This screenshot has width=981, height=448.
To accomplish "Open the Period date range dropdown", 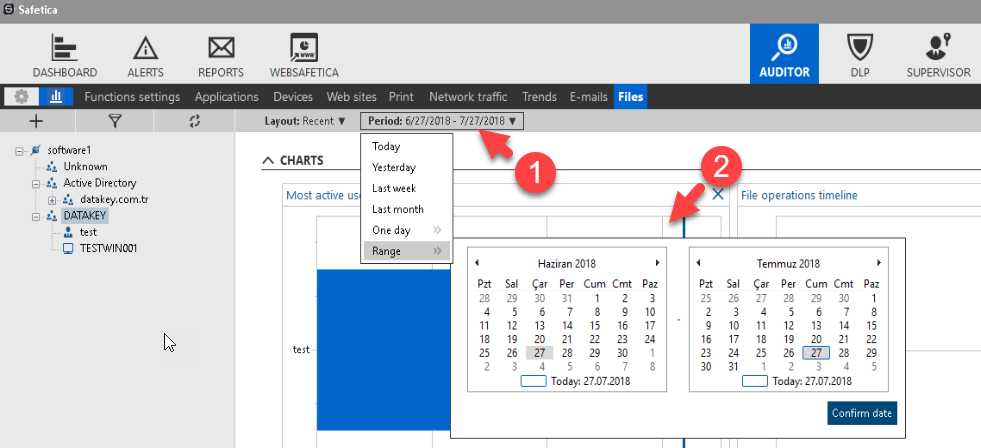I will tap(442, 121).
